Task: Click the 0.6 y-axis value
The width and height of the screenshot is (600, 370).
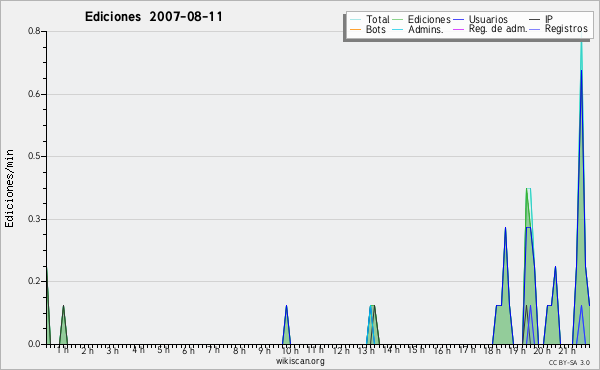Action: point(34,94)
